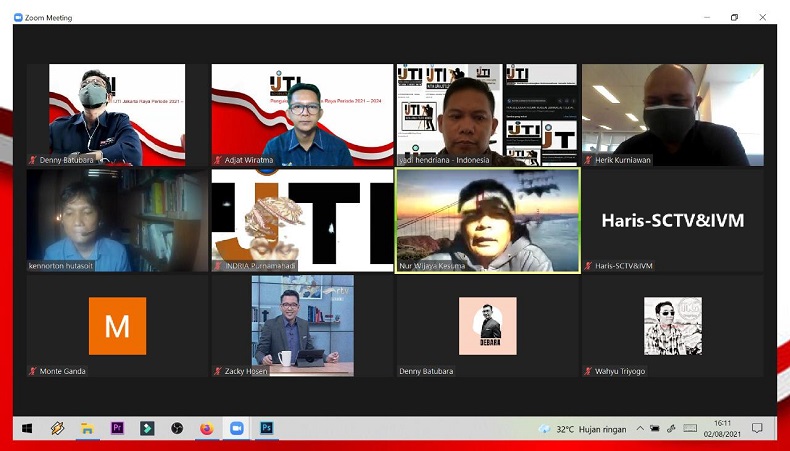Click muted mic icon on Haris-SCTV&IVM
Screen dimensions: 790x451
click(588, 266)
